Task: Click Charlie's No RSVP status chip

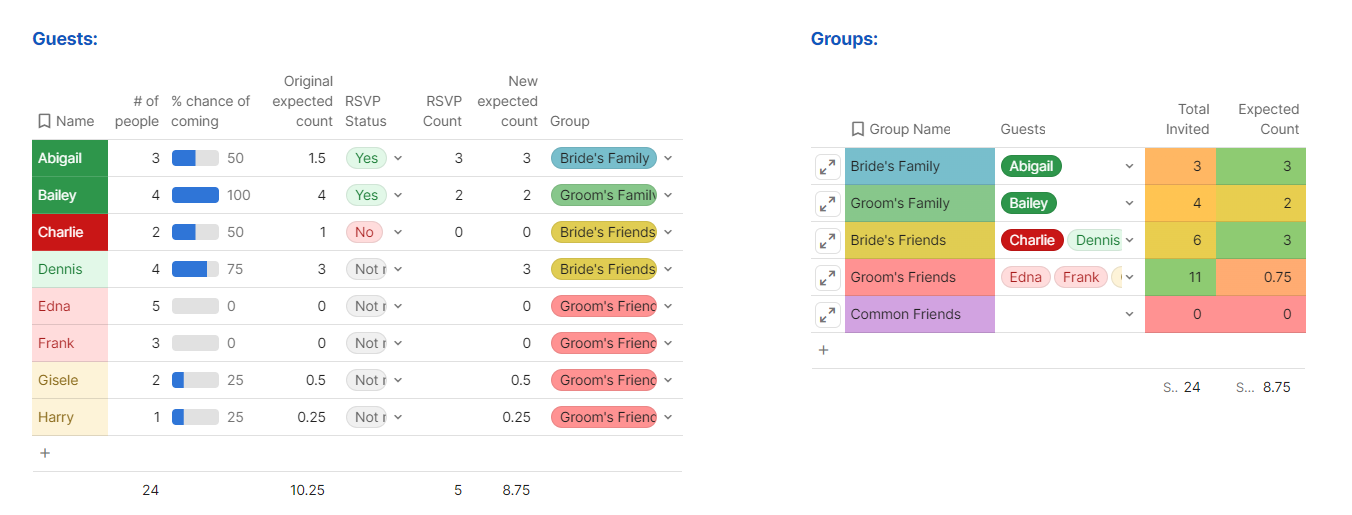Action: point(364,232)
